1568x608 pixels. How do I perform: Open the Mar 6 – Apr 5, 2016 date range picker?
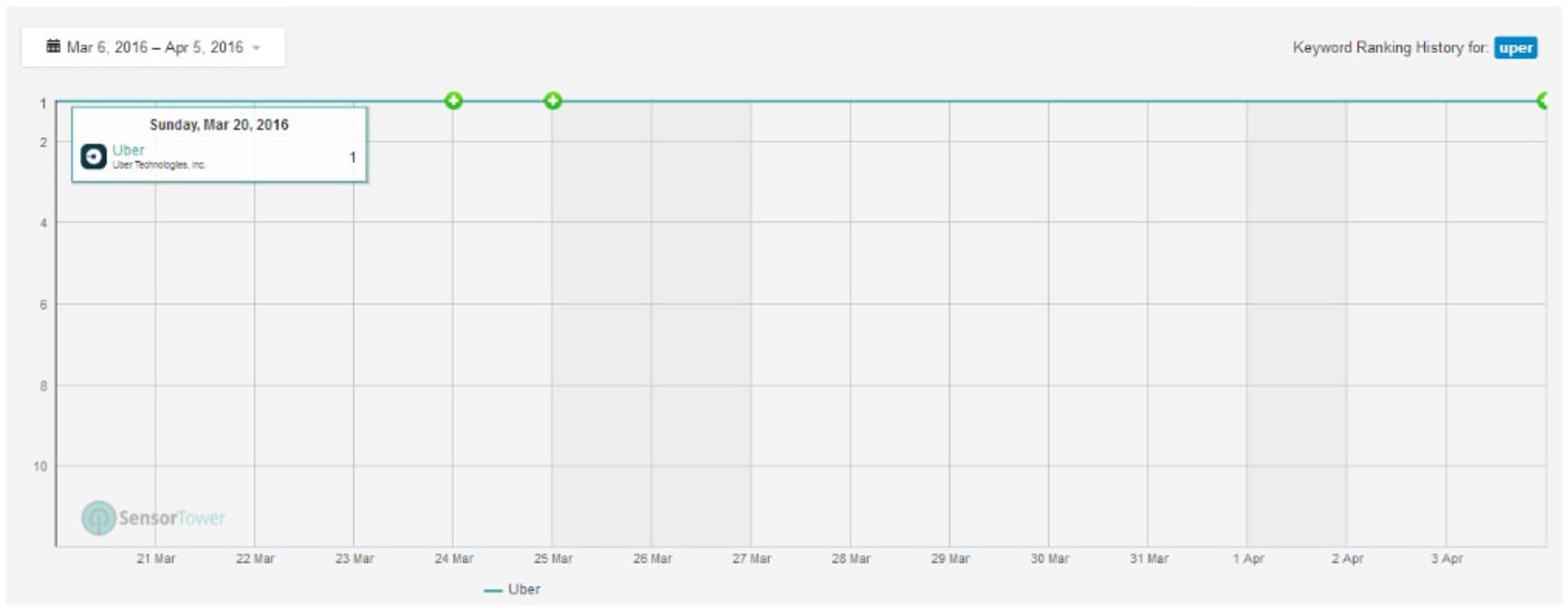pos(153,47)
